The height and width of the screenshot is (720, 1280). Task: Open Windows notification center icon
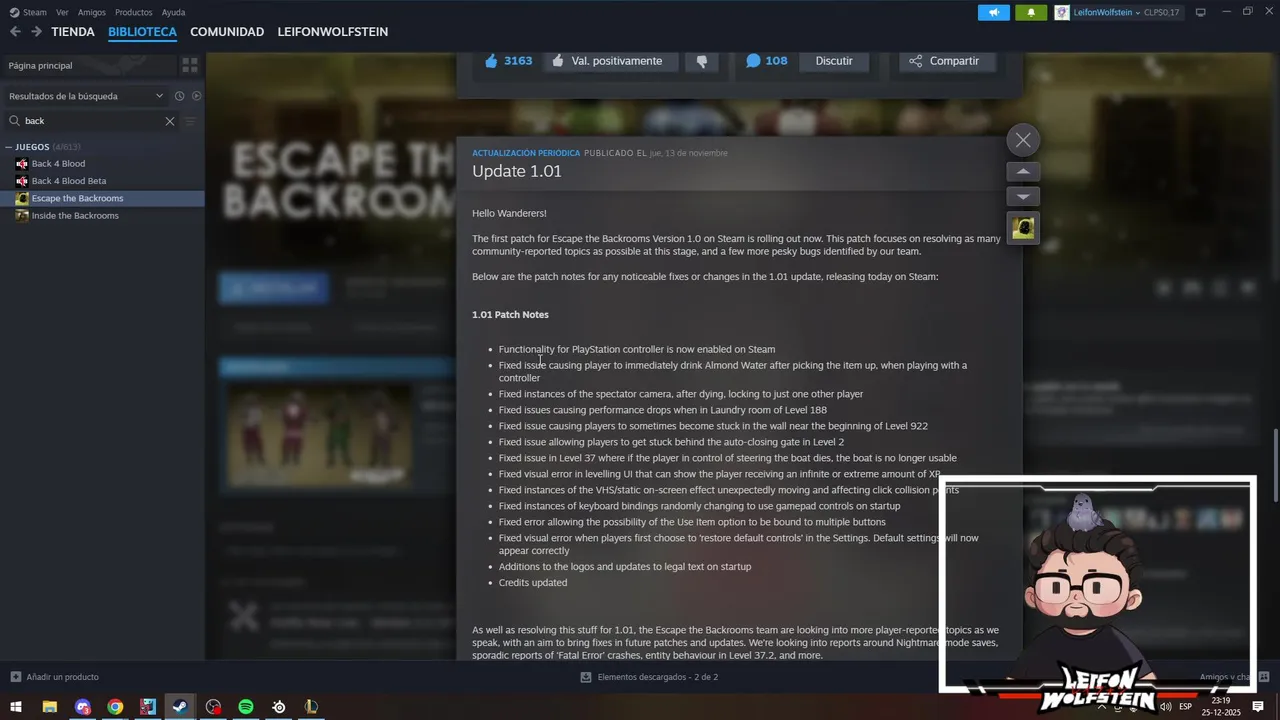[1258, 707]
